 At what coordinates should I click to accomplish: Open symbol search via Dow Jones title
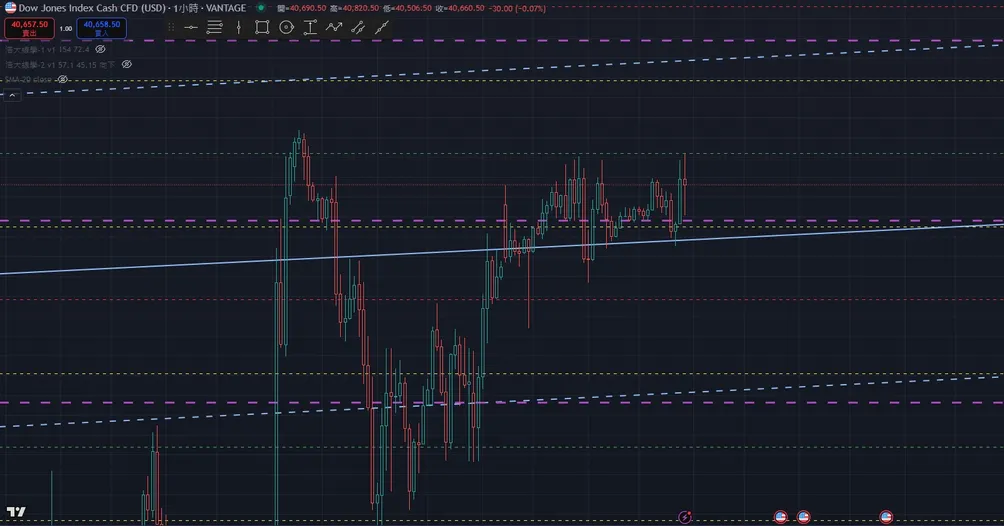click(x=92, y=8)
